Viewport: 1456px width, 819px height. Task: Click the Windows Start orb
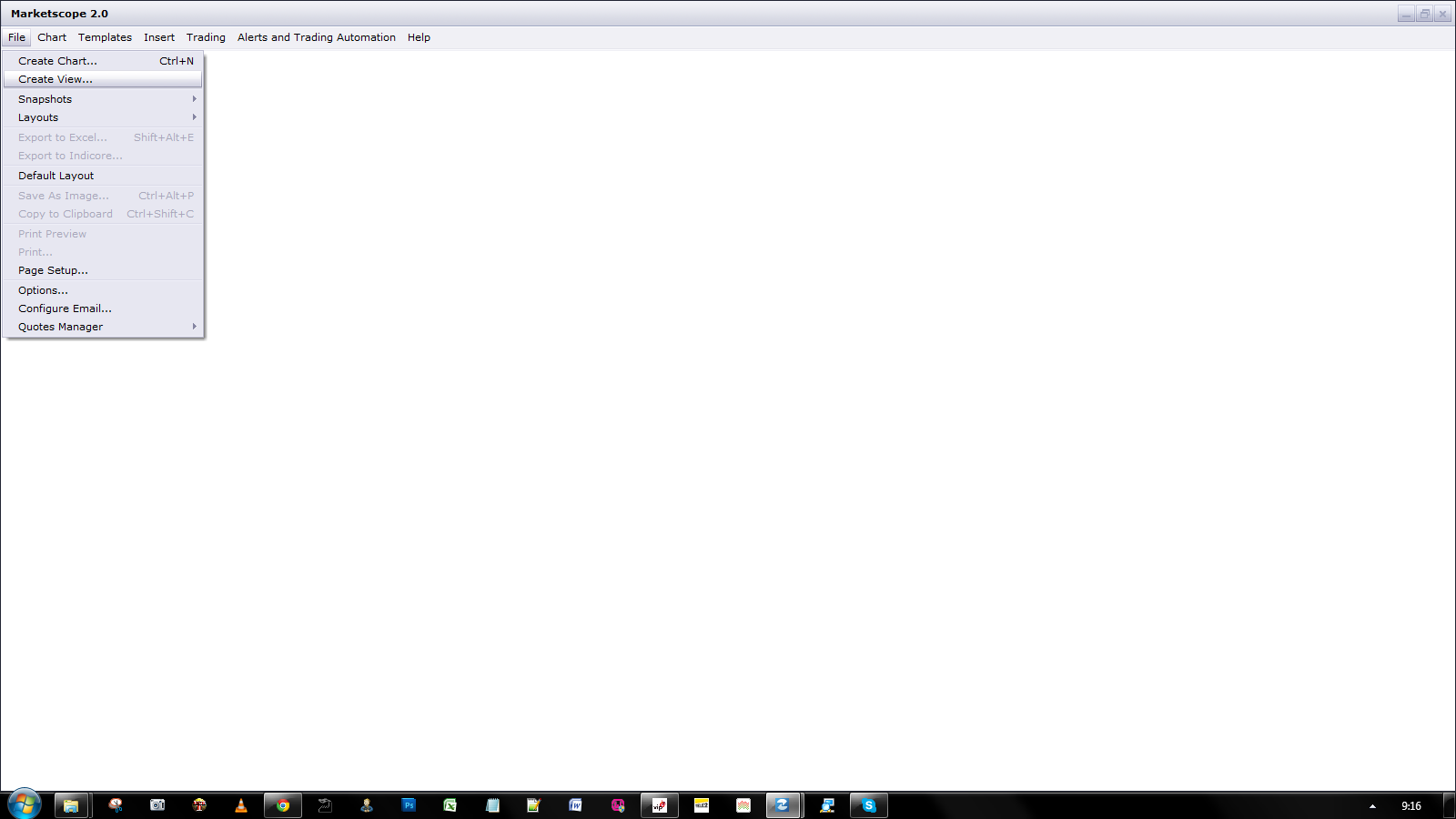tap(25, 804)
